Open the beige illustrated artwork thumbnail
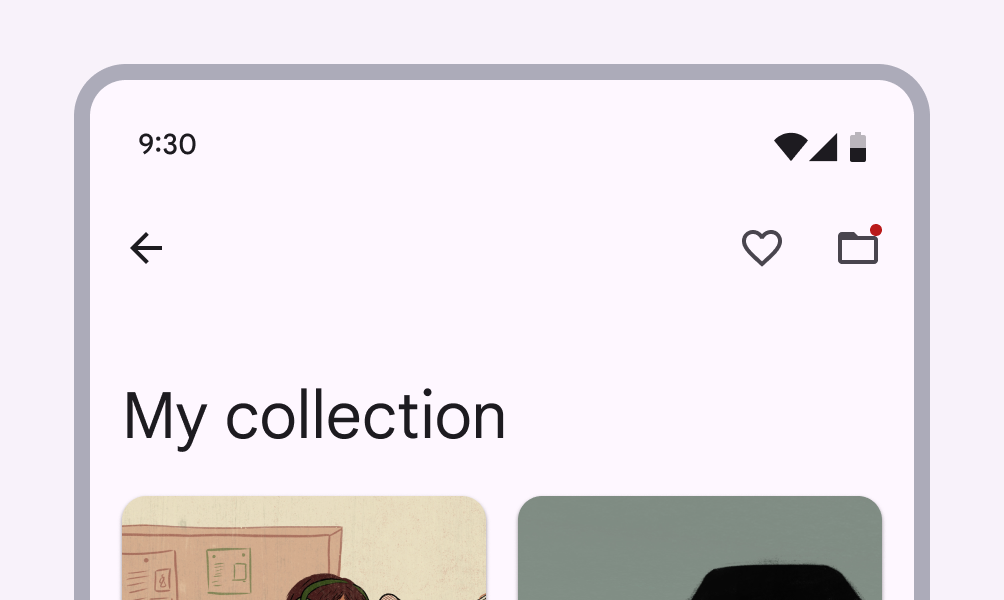This screenshot has width=1004, height=600. 304,548
